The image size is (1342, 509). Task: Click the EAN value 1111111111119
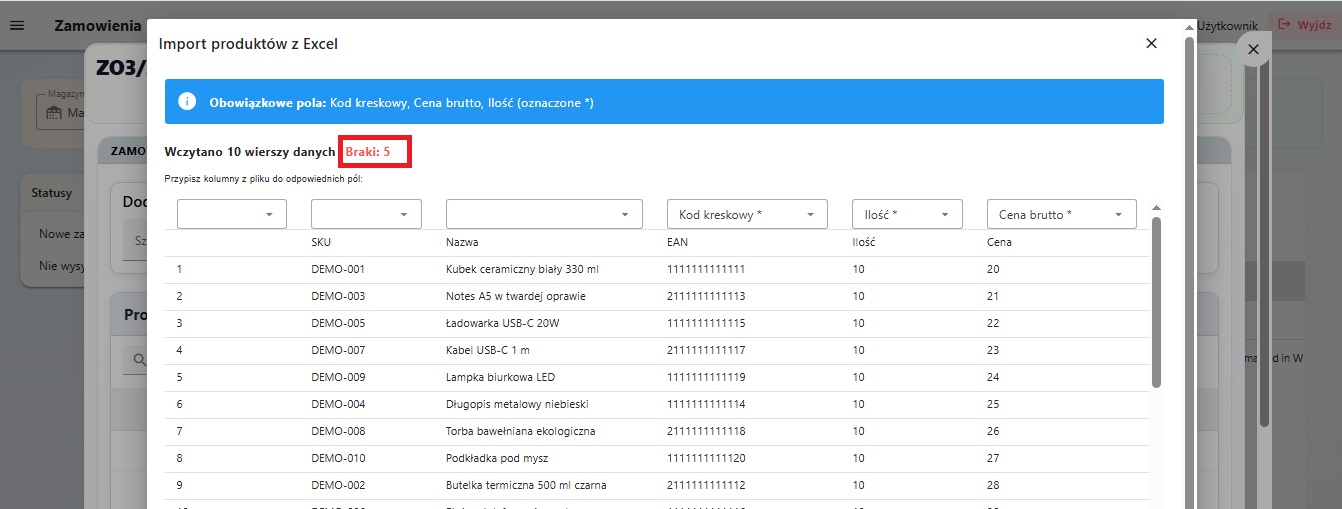point(706,377)
